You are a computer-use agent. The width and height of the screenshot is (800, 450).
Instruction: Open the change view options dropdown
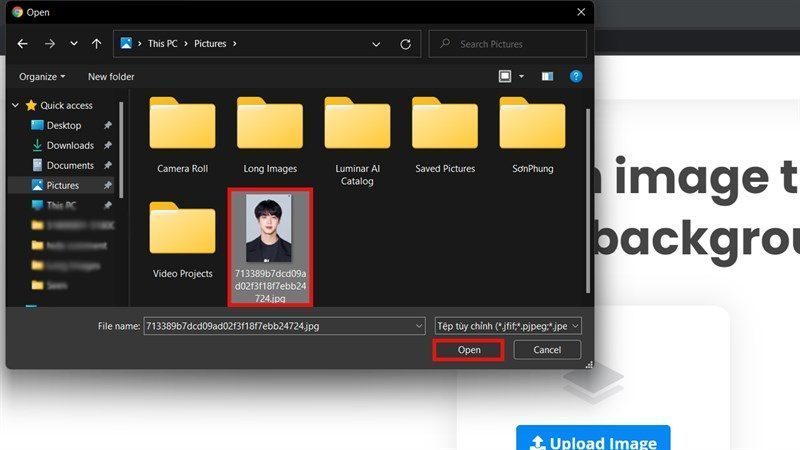pos(521,76)
